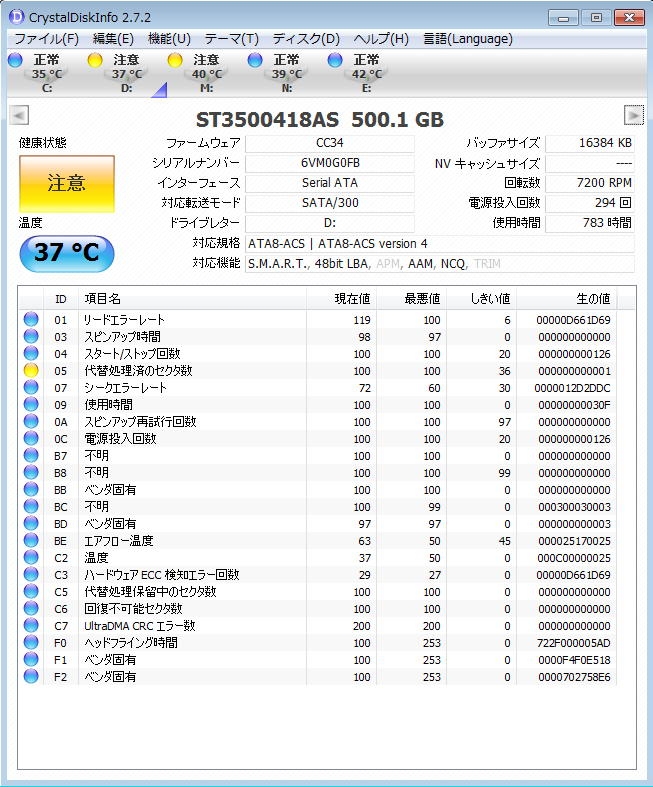The height and width of the screenshot is (787, 653).
Task: Click blue status icon of row 0A
Action: click(x=31, y=422)
